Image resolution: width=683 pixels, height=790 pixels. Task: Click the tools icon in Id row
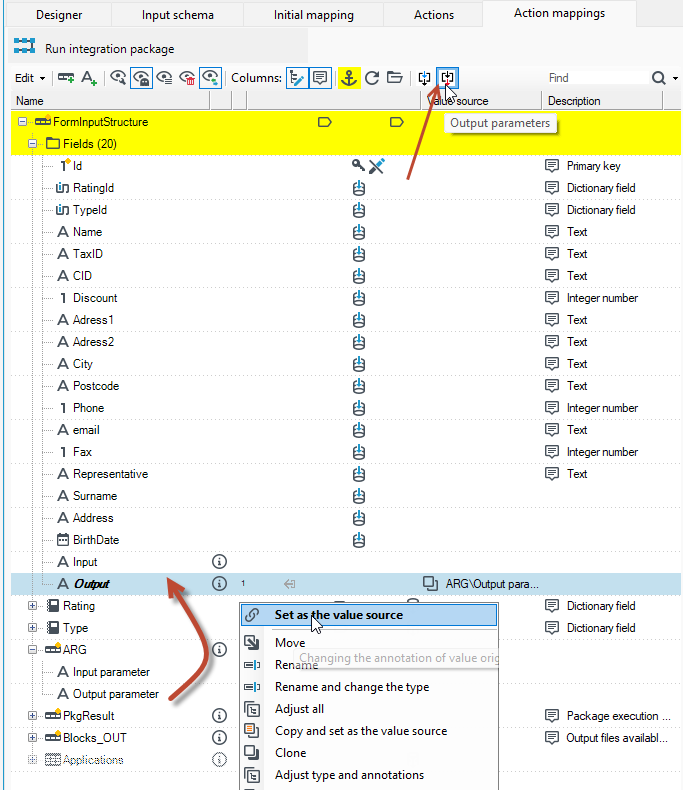[x=377, y=166]
